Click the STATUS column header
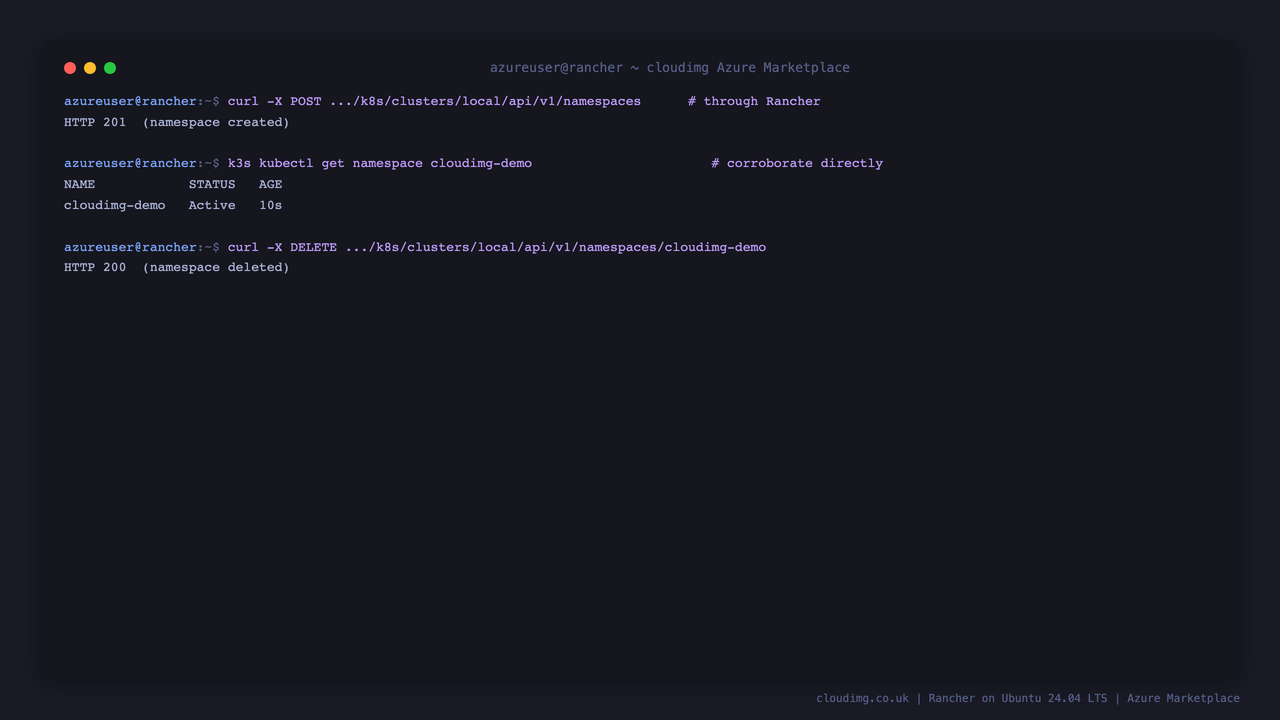This screenshot has height=720, width=1280. pos(212,184)
